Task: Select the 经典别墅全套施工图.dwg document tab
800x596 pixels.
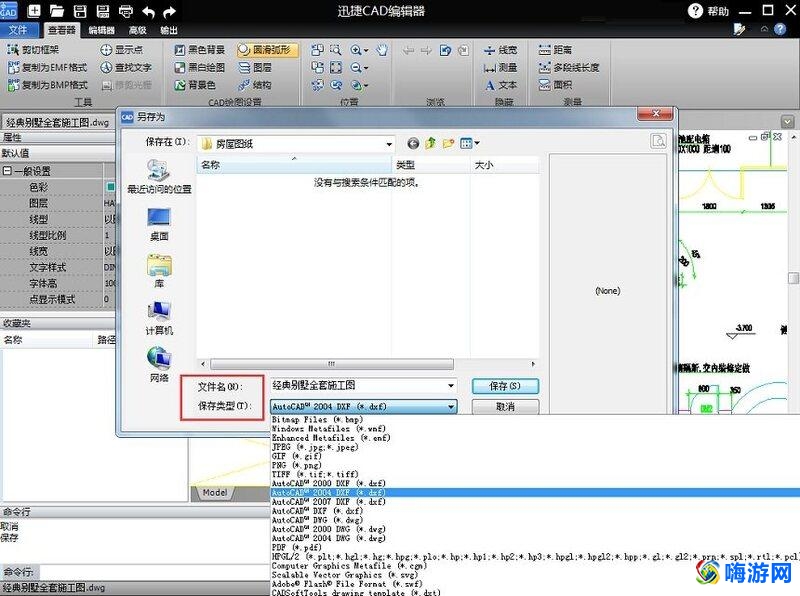Action: coord(58,122)
